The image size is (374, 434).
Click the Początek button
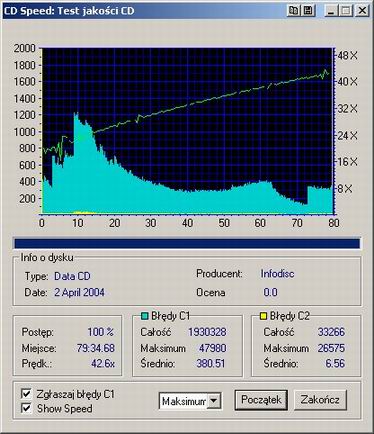[x=261, y=400]
